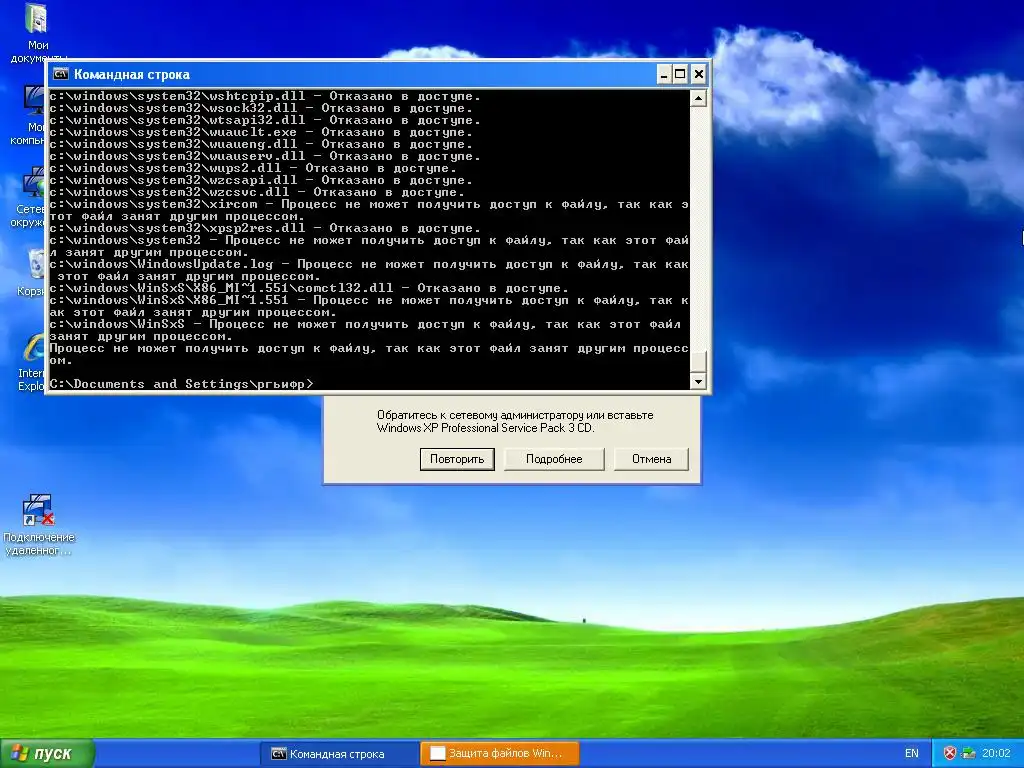Click the wzcsapi.dll console line
The height and width of the screenshot is (768, 1024).
[261, 180]
